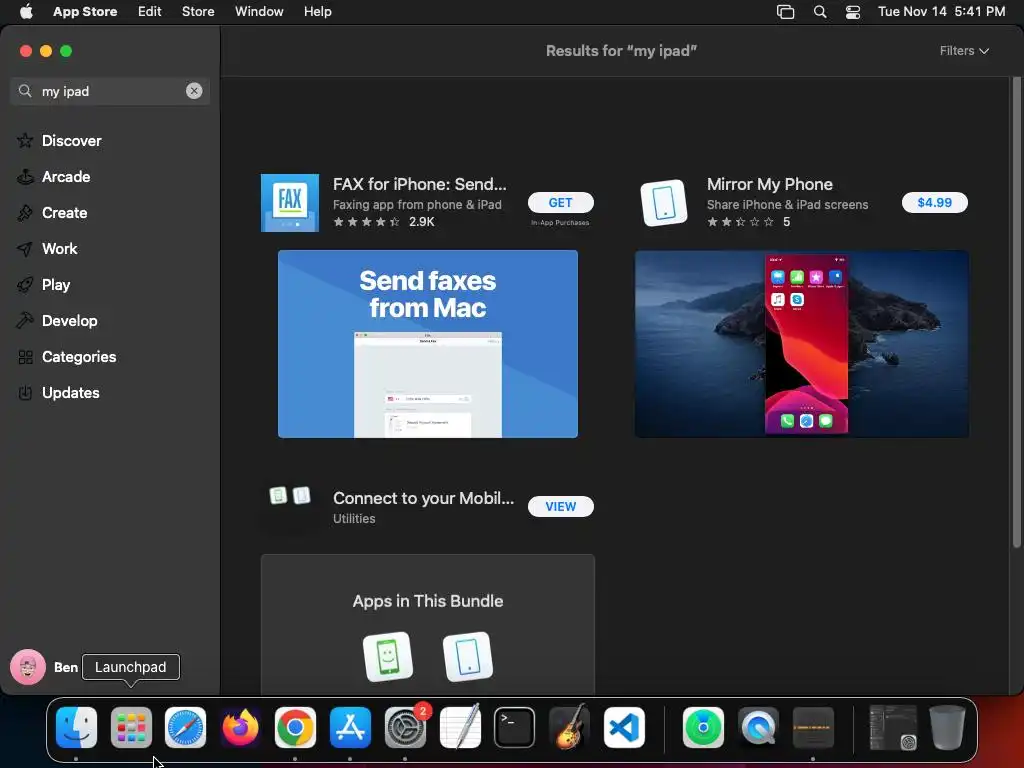The image size is (1024, 768).
Task: Launch Firefox from the Dock
Action: click(x=240, y=728)
